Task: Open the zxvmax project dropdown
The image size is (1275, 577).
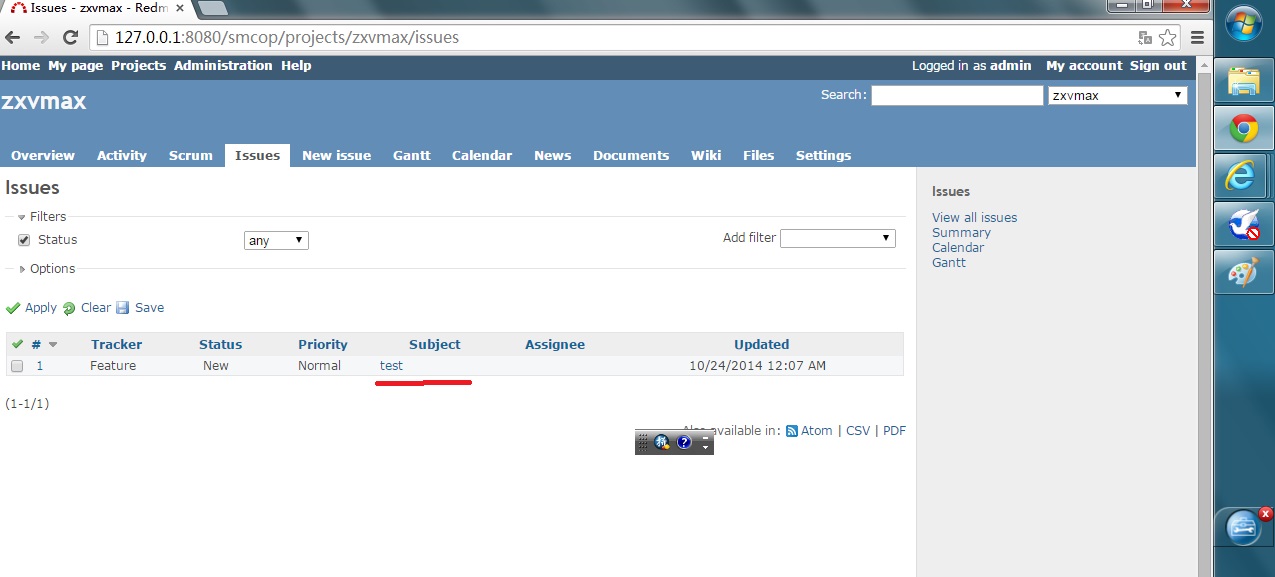Action: click(1117, 95)
